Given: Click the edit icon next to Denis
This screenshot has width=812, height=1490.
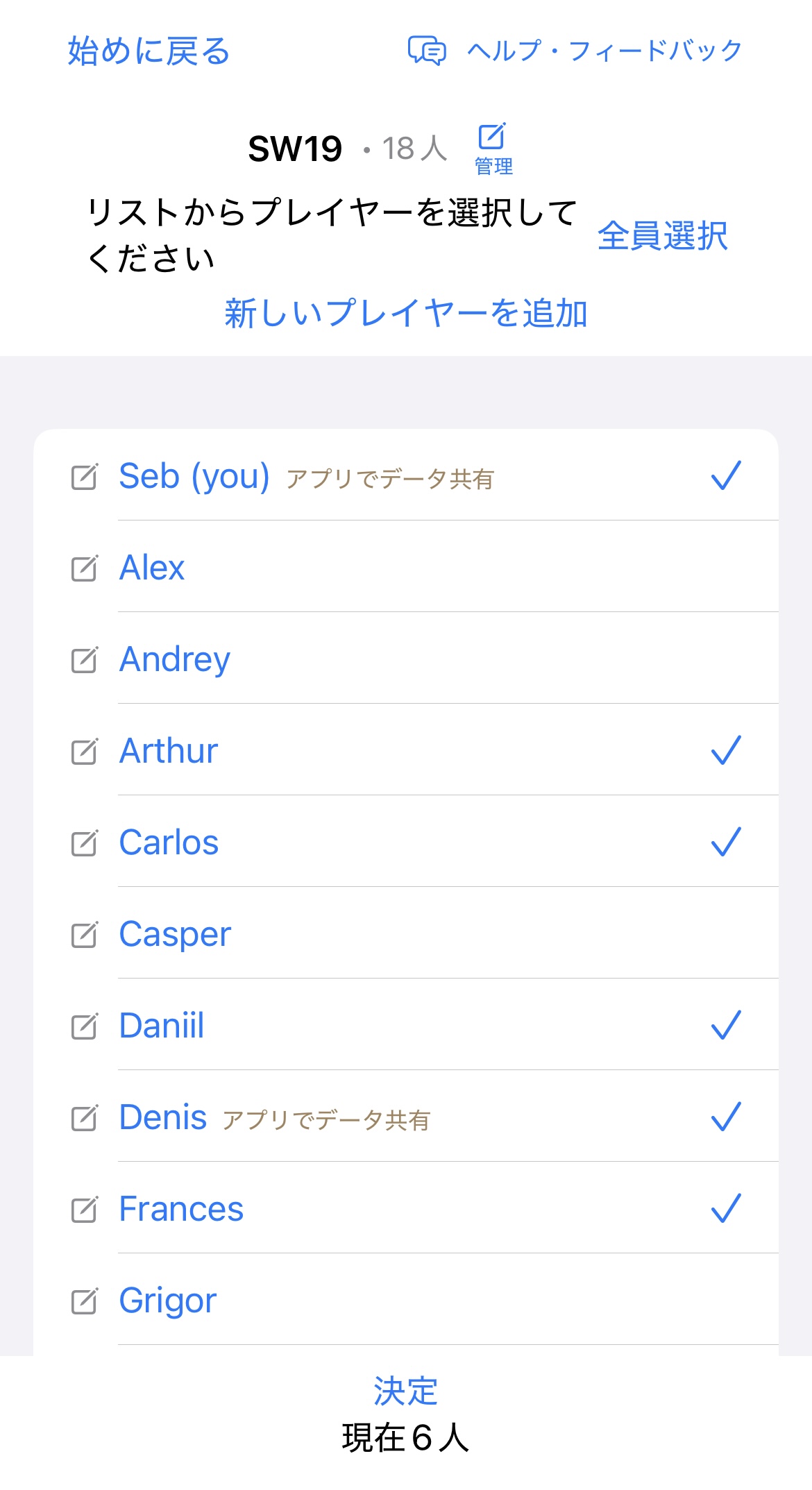Looking at the screenshot, I should pyautogui.click(x=85, y=1118).
